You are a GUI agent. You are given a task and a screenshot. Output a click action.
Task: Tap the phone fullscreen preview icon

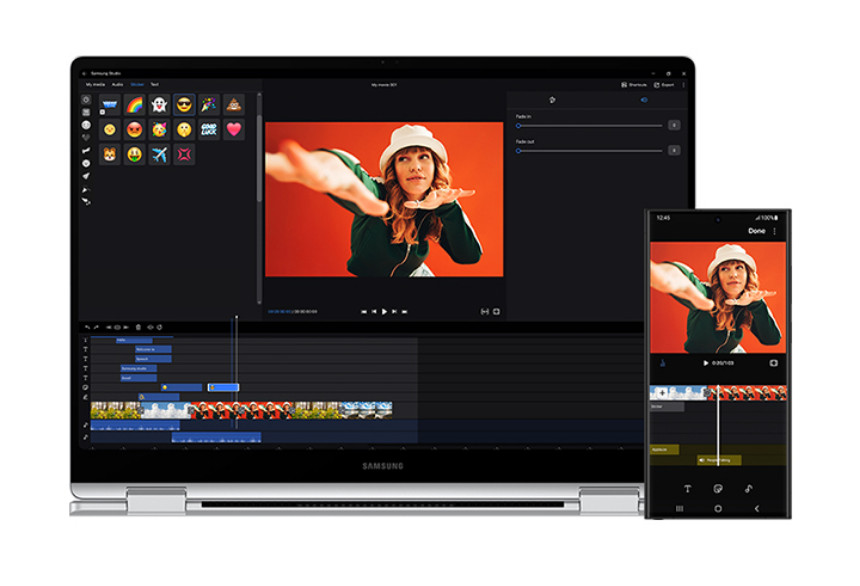point(773,363)
